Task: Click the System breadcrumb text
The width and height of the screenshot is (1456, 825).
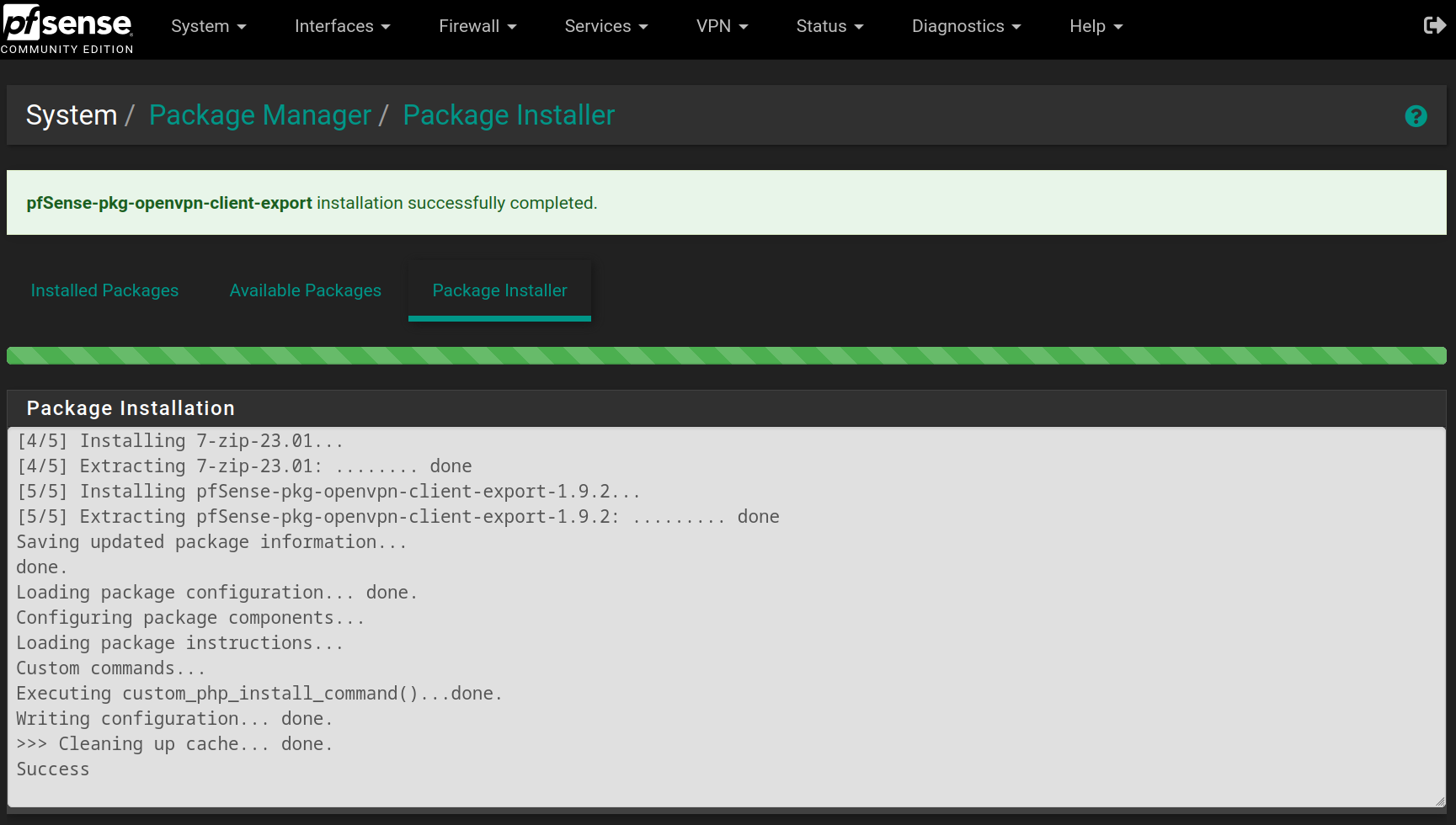Action: coord(72,115)
